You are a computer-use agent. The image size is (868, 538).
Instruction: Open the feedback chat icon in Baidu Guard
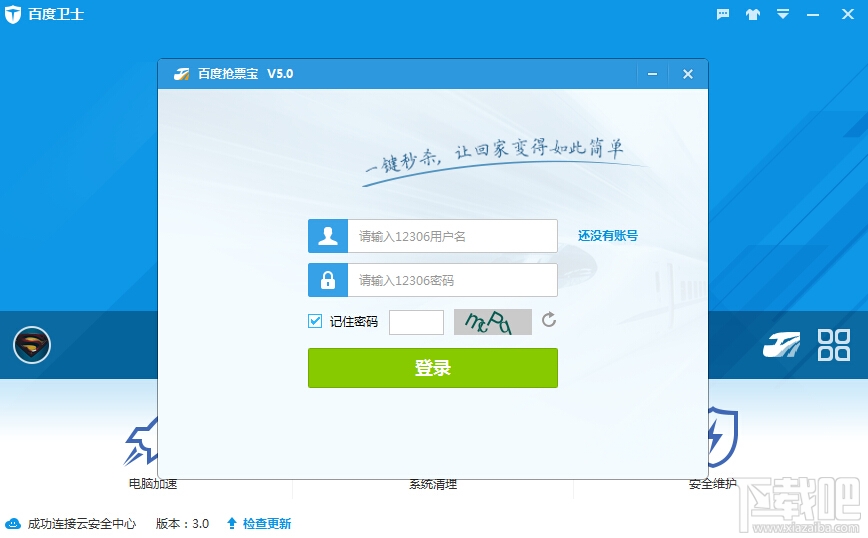pyautogui.click(x=722, y=14)
